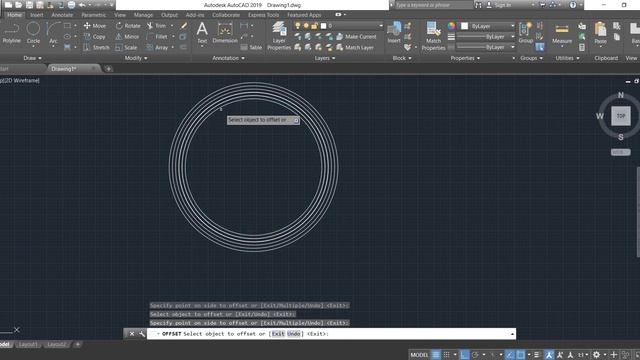
Task: Click the Paste icon
Action: pyautogui.click(x=600, y=33)
